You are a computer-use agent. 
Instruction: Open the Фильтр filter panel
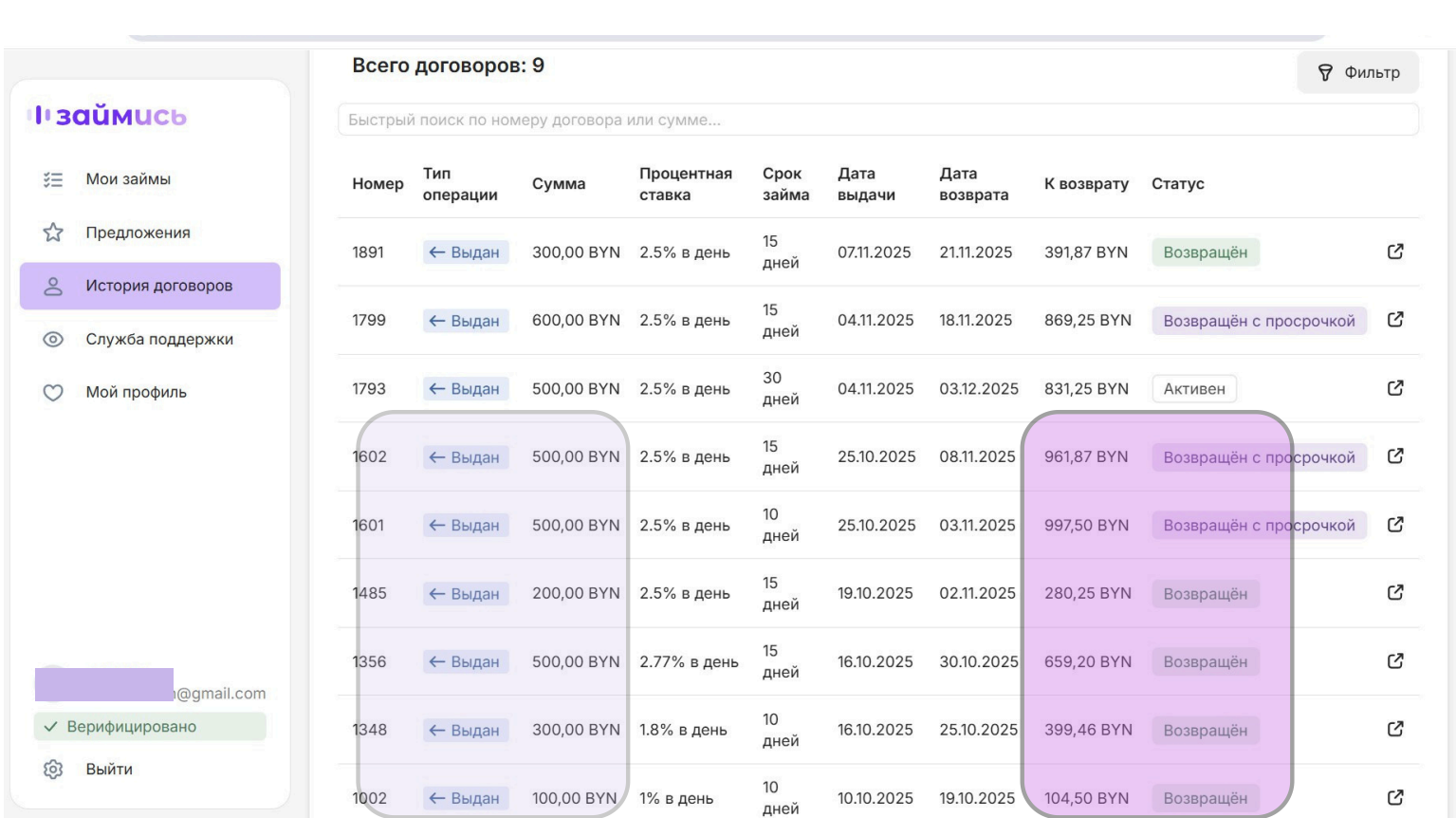(1357, 73)
